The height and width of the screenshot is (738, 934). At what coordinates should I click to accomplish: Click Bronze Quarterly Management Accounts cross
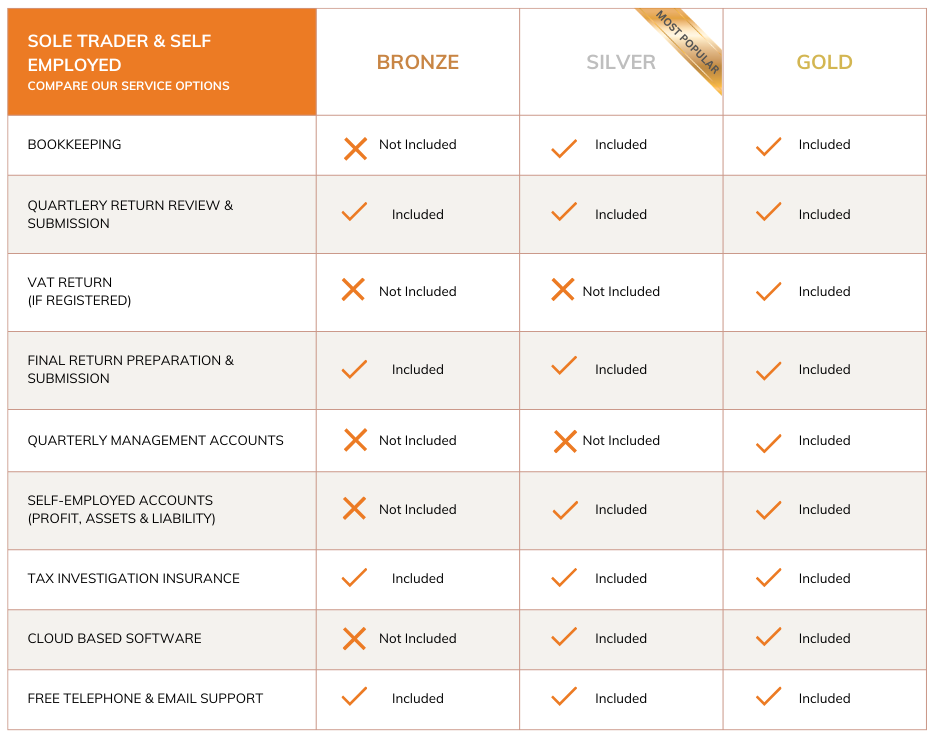point(355,440)
